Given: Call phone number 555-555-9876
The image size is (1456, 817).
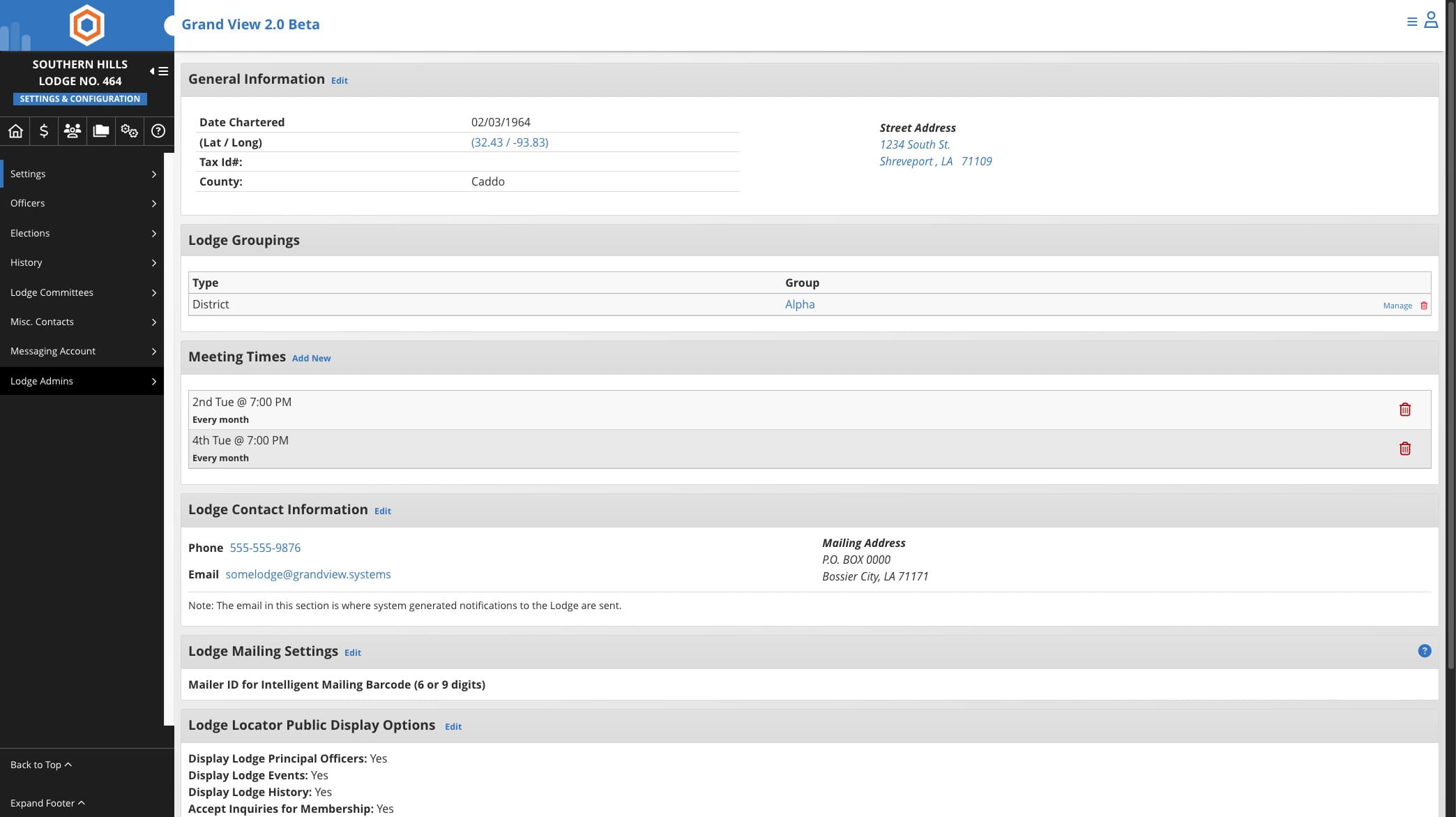Looking at the screenshot, I should tap(265, 548).
